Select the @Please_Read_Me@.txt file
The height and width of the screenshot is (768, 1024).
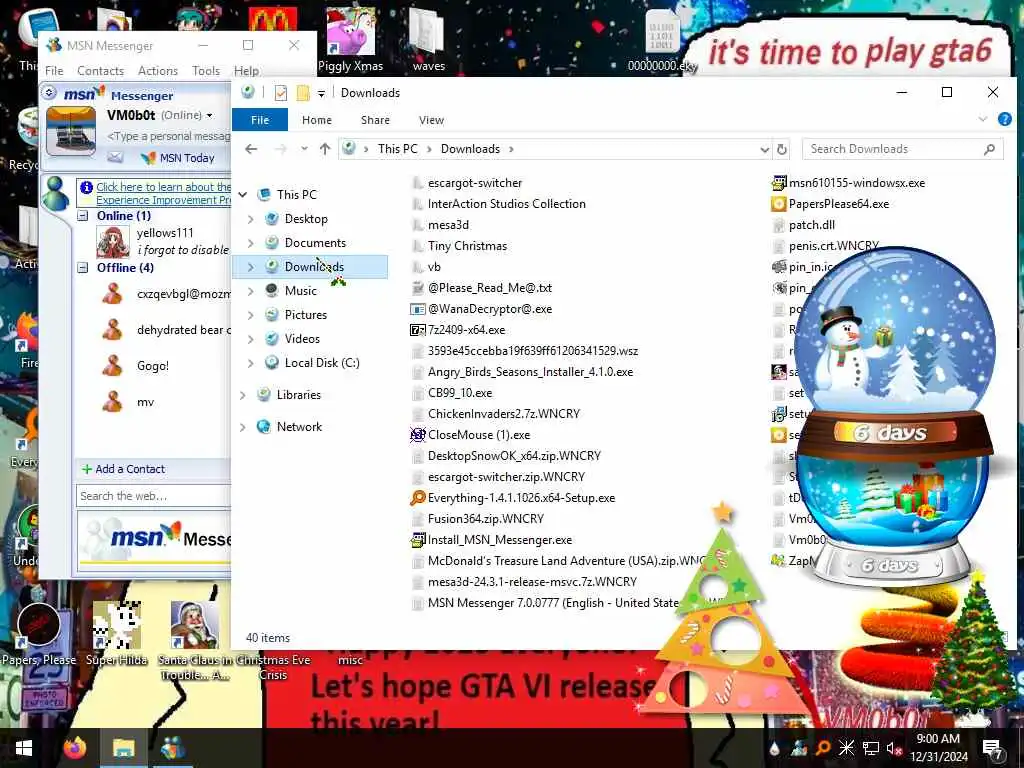click(490, 288)
